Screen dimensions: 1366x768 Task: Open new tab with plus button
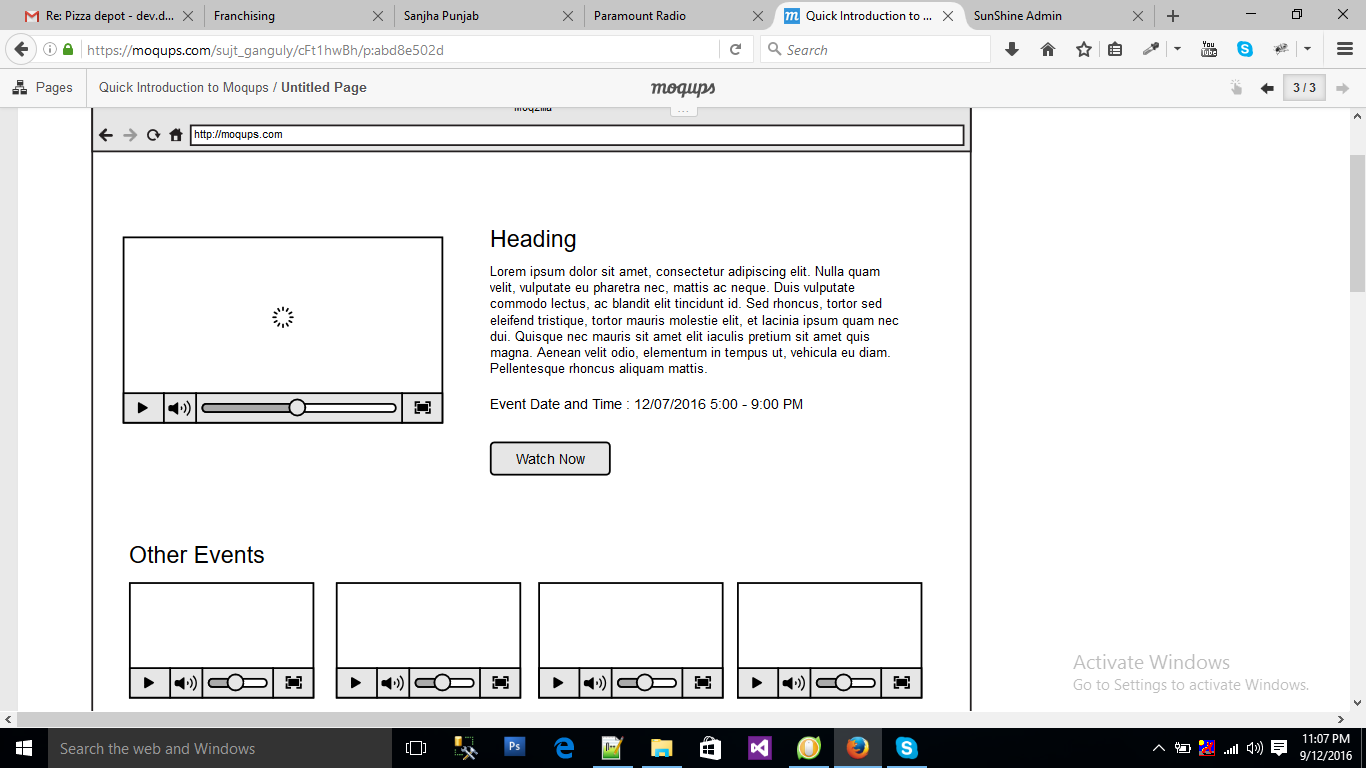click(1173, 16)
